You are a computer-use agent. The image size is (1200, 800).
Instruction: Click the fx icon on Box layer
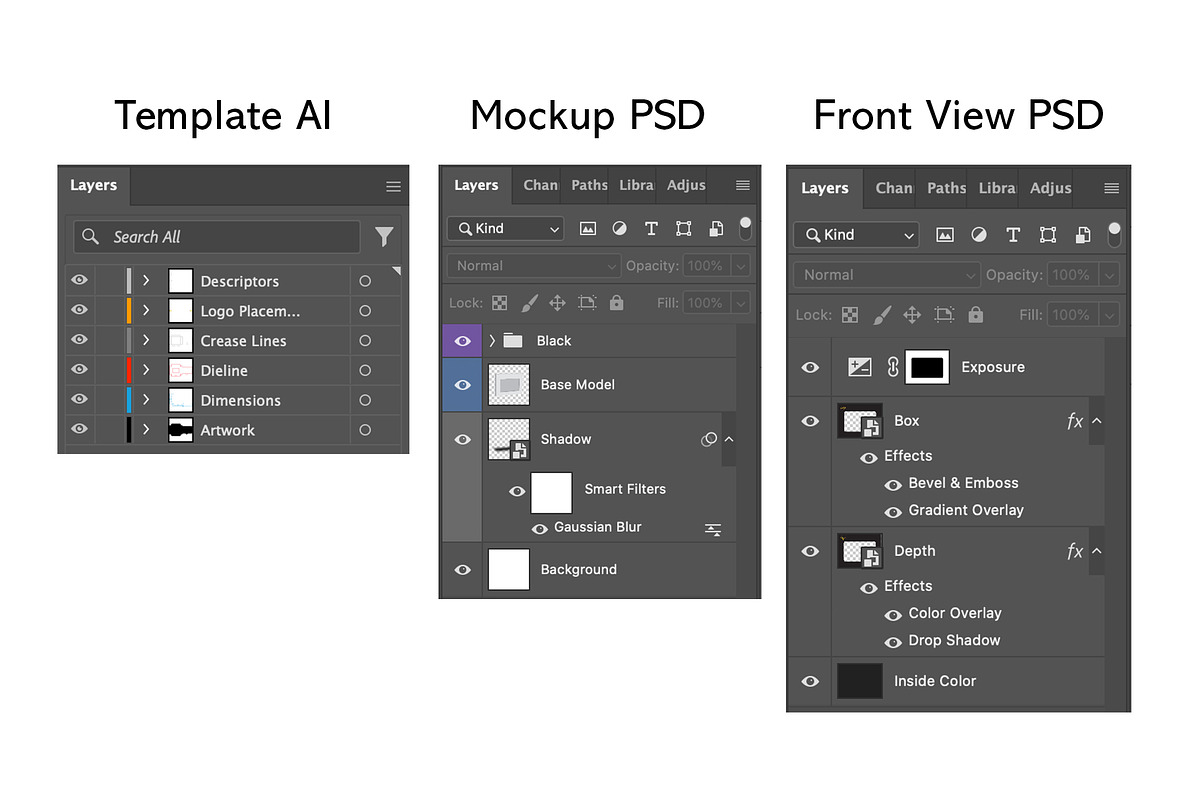point(1075,421)
